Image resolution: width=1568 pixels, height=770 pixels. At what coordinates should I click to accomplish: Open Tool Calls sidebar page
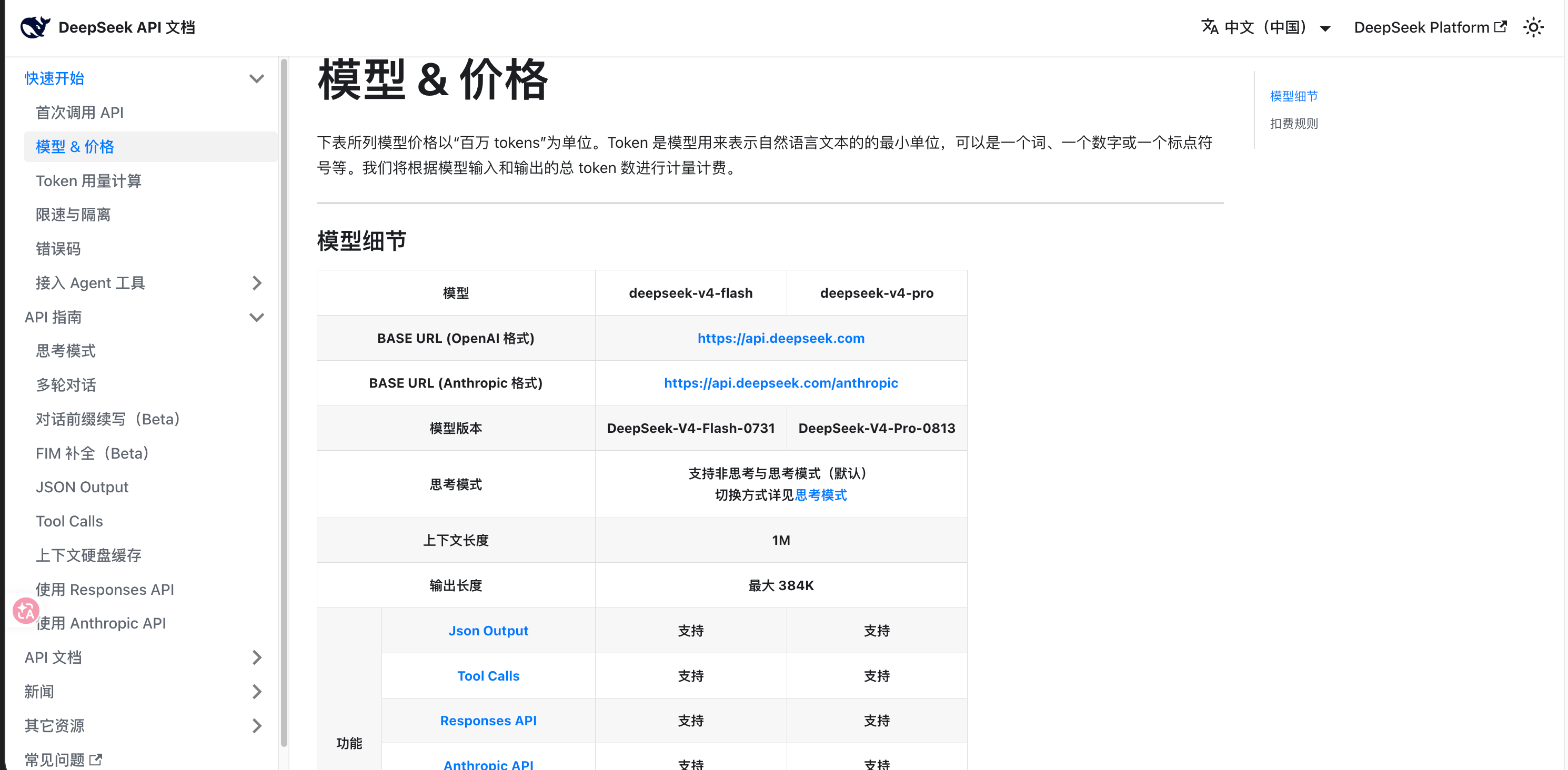pyautogui.click(x=69, y=521)
